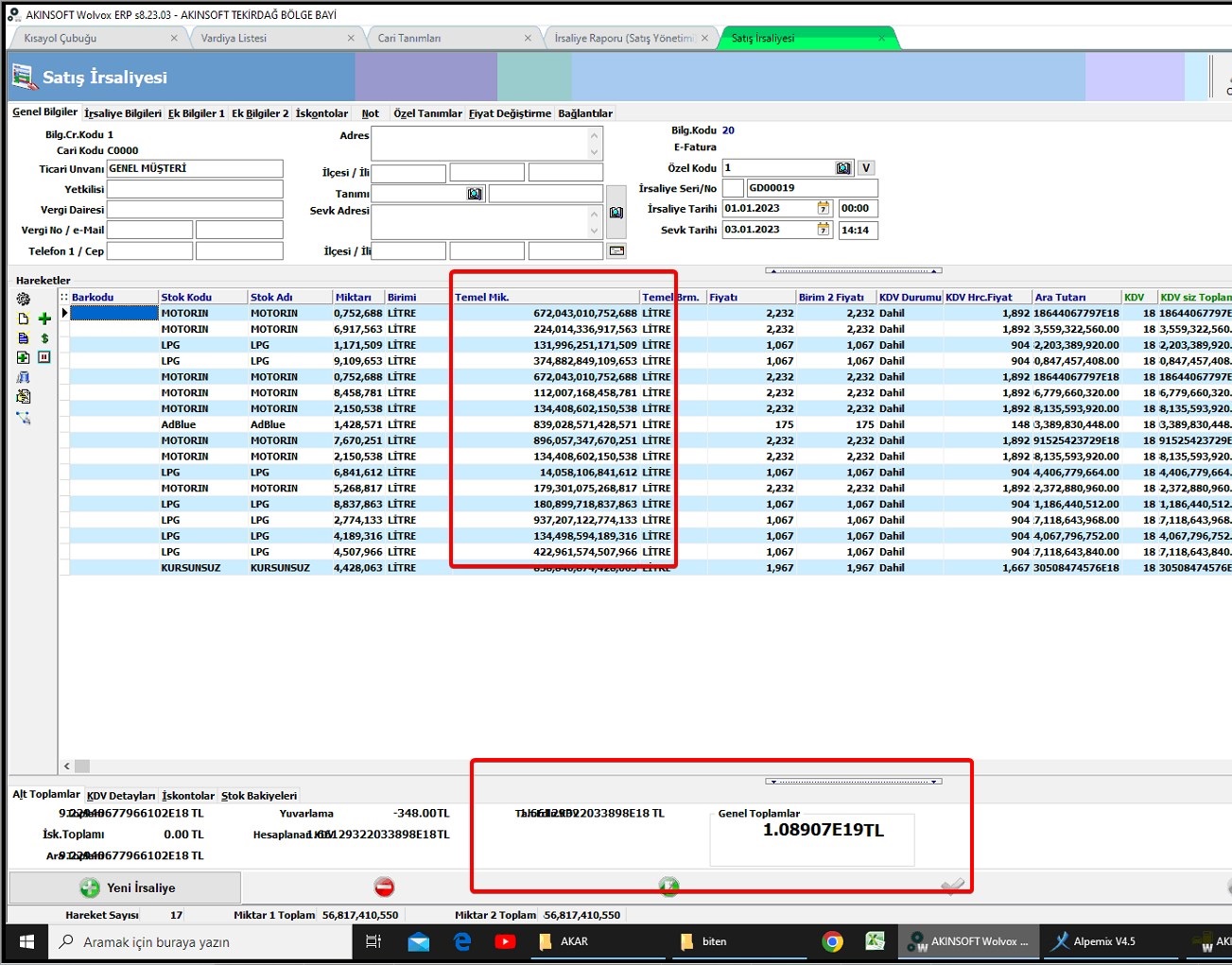This screenshot has height=965, width=1232.
Task: Close the Vardiya Listesi tab
Action: [x=351, y=38]
